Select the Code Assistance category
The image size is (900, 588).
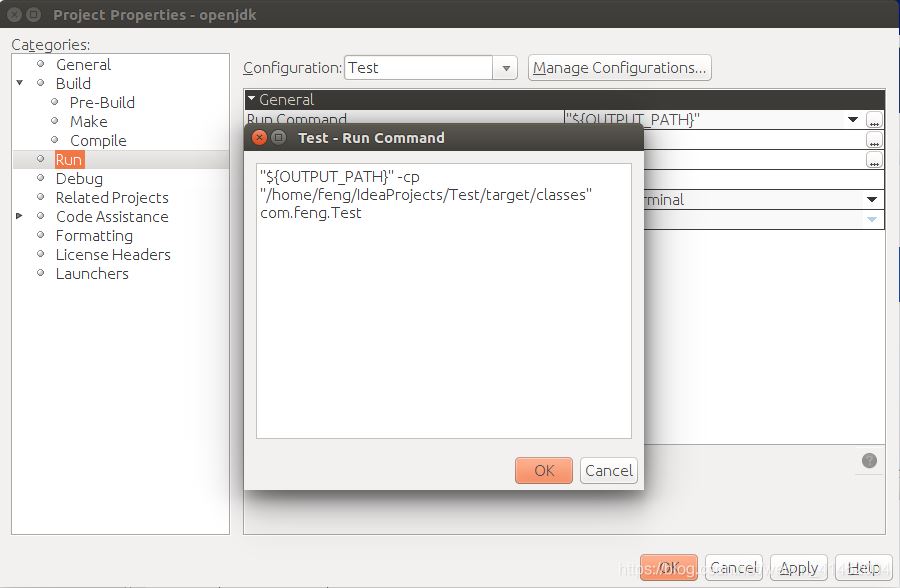click(x=112, y=216)
